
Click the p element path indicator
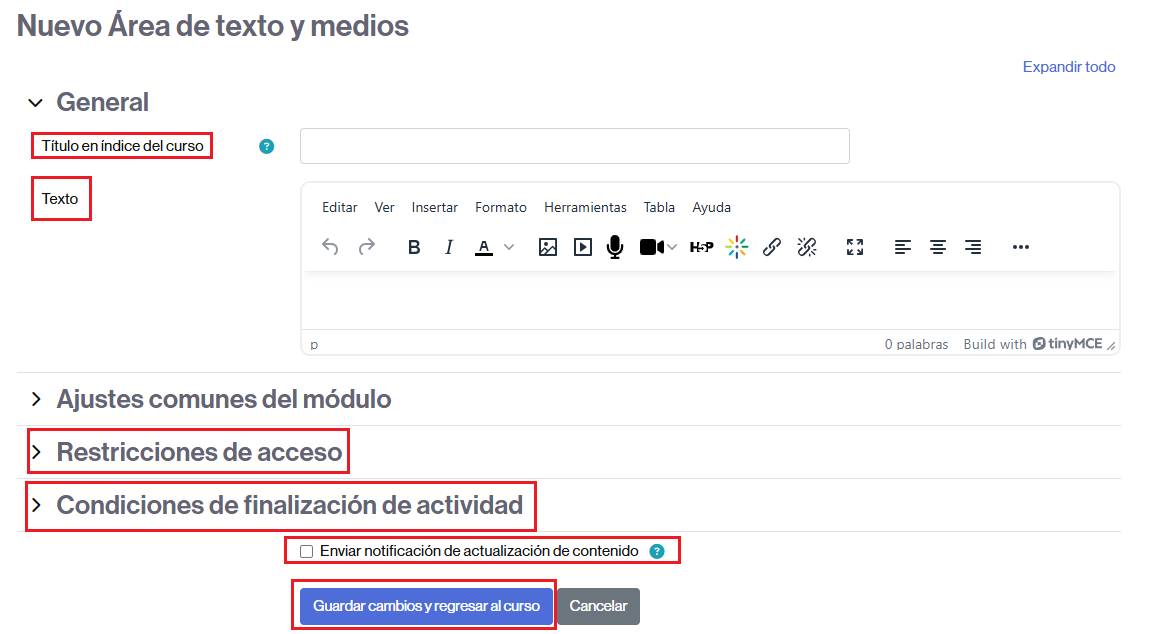coord(314,344)
